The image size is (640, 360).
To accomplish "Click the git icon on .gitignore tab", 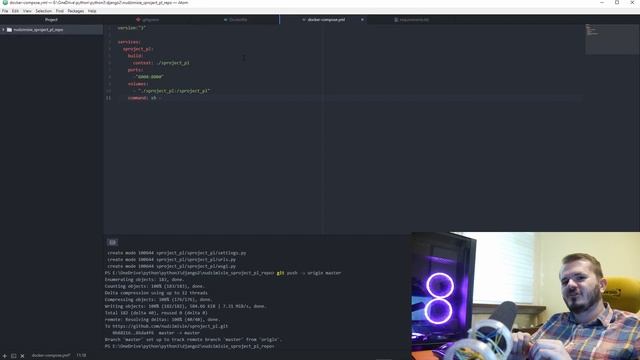I will [x=138, y=20].
